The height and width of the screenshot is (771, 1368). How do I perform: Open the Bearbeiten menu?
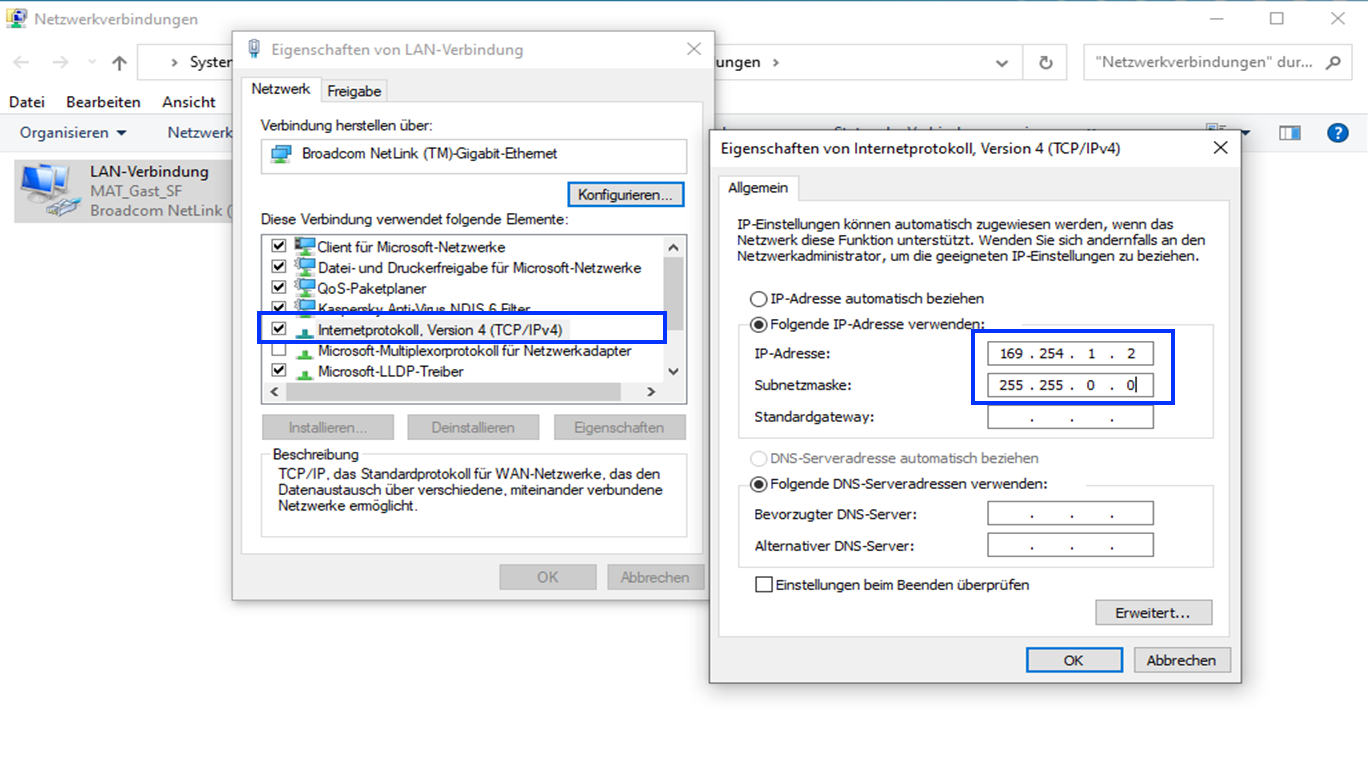[104, 102]
